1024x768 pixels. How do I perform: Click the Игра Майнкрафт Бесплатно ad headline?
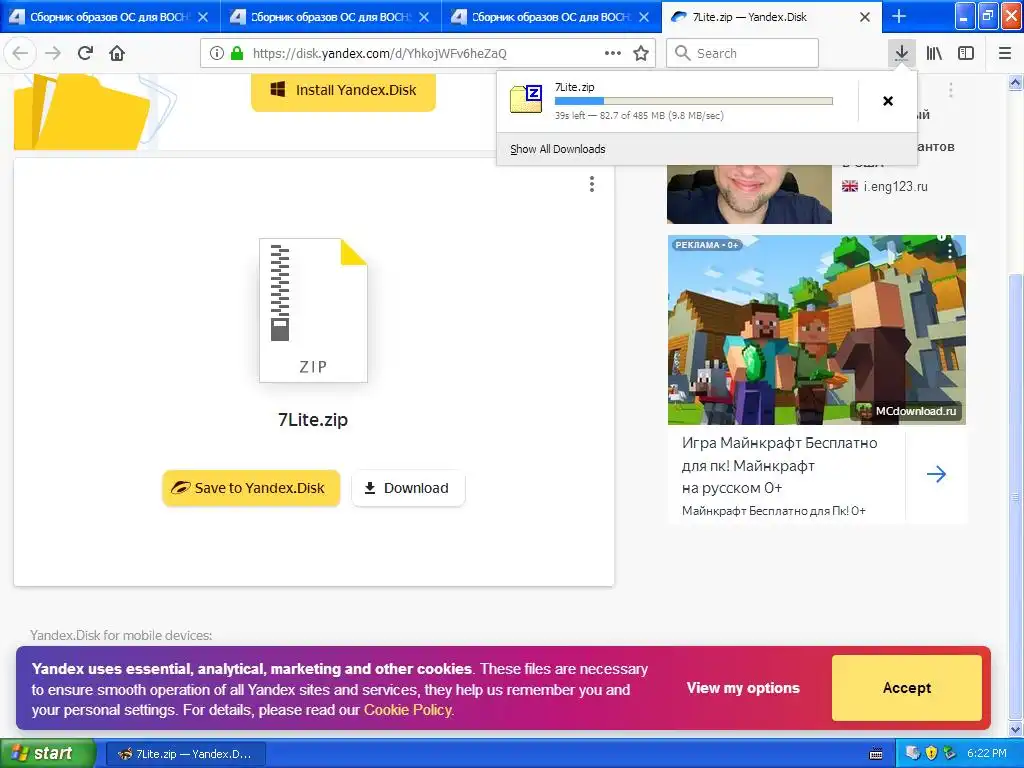[779, 465]
